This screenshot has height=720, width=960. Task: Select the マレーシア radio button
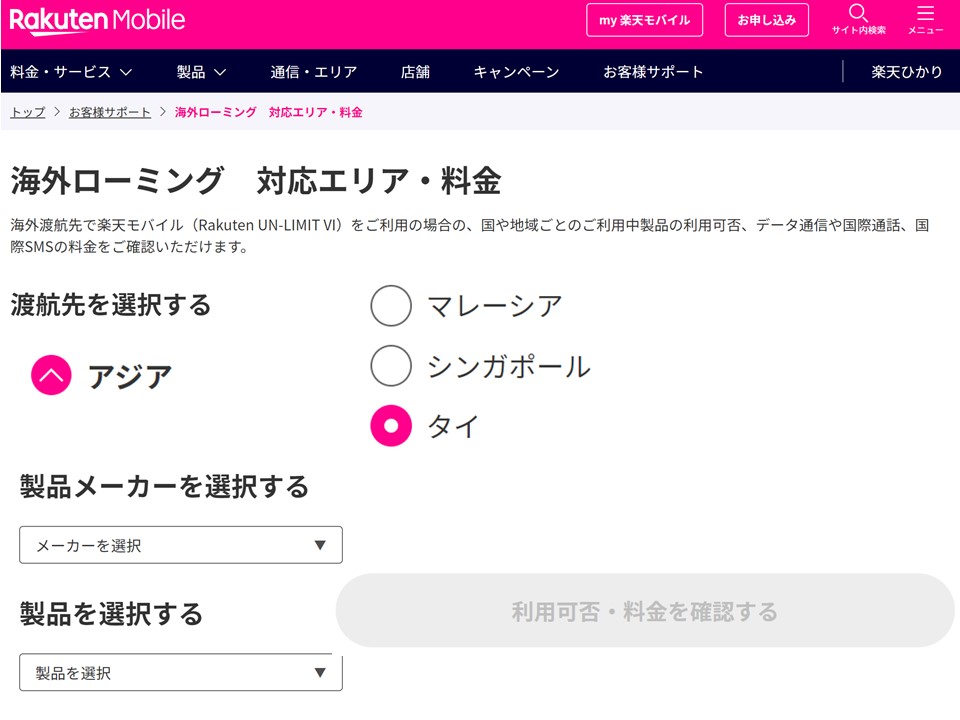coord(391,306)
